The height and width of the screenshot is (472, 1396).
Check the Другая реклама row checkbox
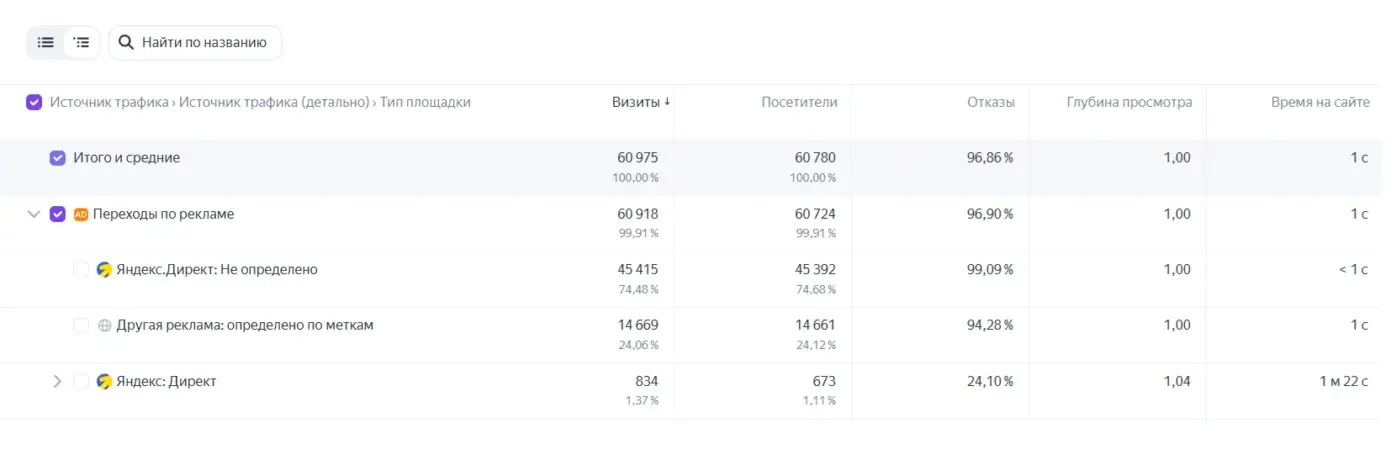coord(81,326)
